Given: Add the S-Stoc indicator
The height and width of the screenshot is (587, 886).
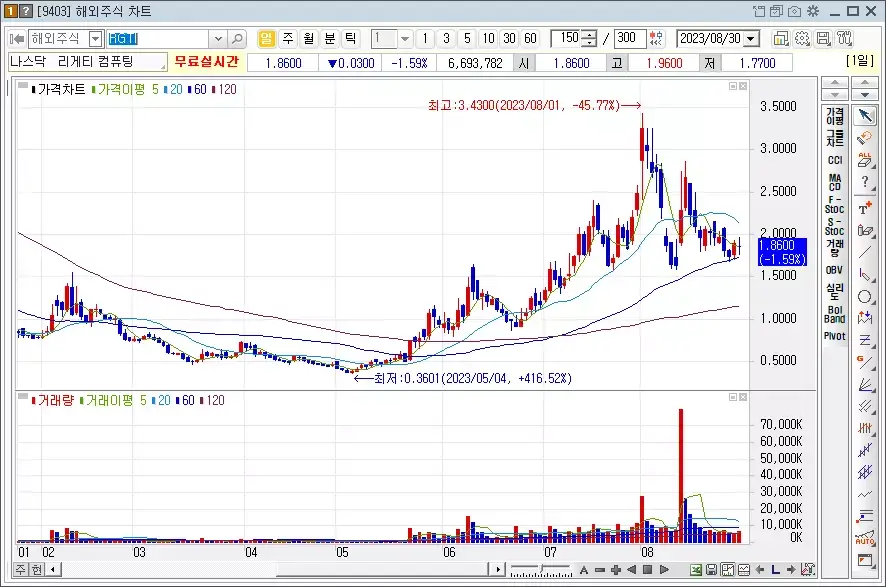Looking at the screenshot, I should [835, 227].
